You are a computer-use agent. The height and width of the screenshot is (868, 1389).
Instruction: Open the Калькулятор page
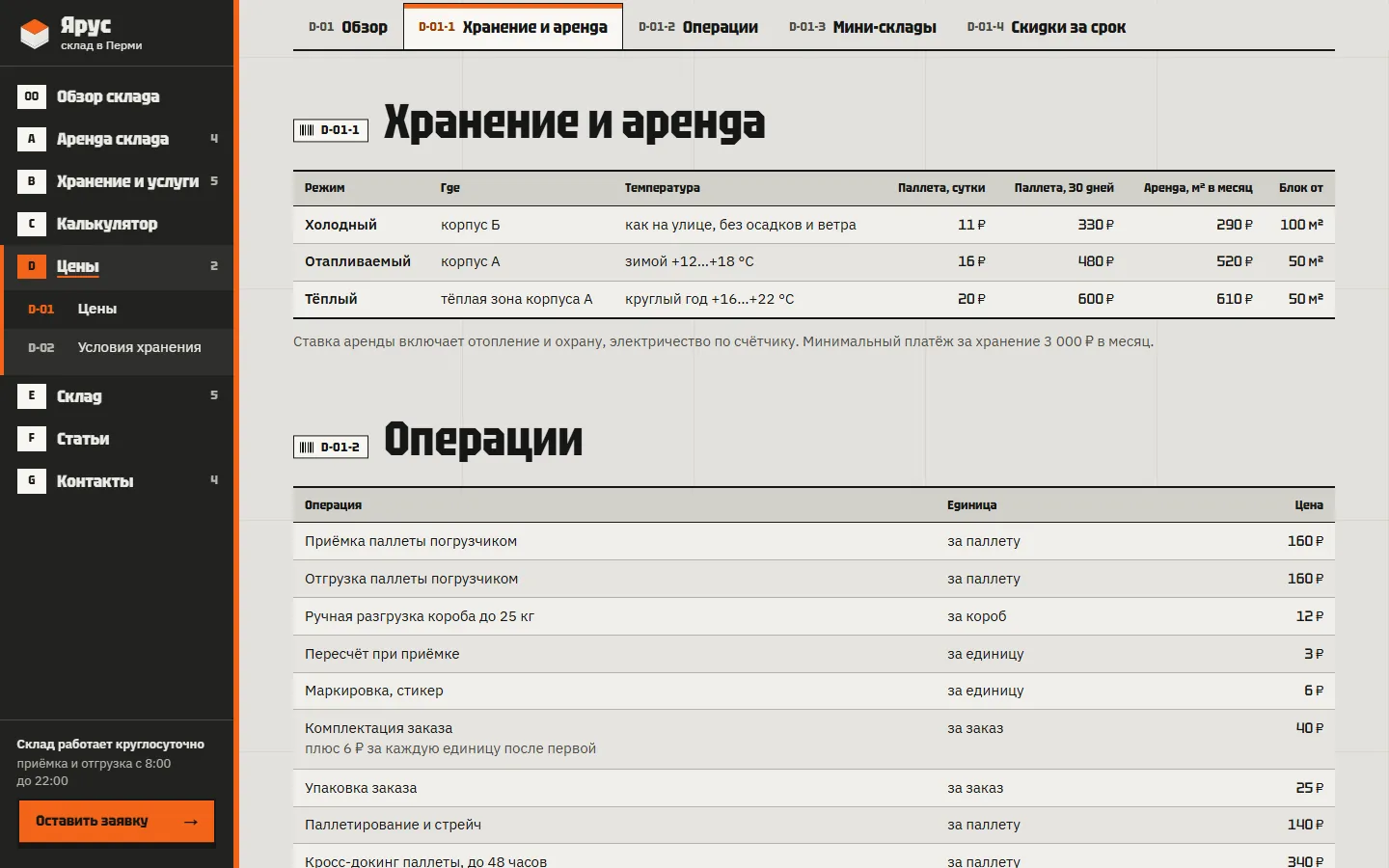tap(118, 224)
